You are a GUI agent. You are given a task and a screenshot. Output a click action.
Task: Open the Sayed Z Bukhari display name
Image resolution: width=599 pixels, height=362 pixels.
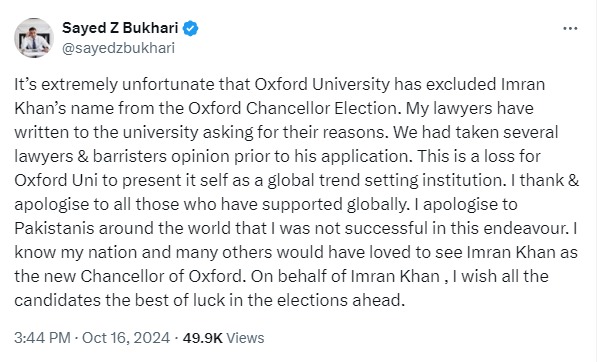click(120, 28)
